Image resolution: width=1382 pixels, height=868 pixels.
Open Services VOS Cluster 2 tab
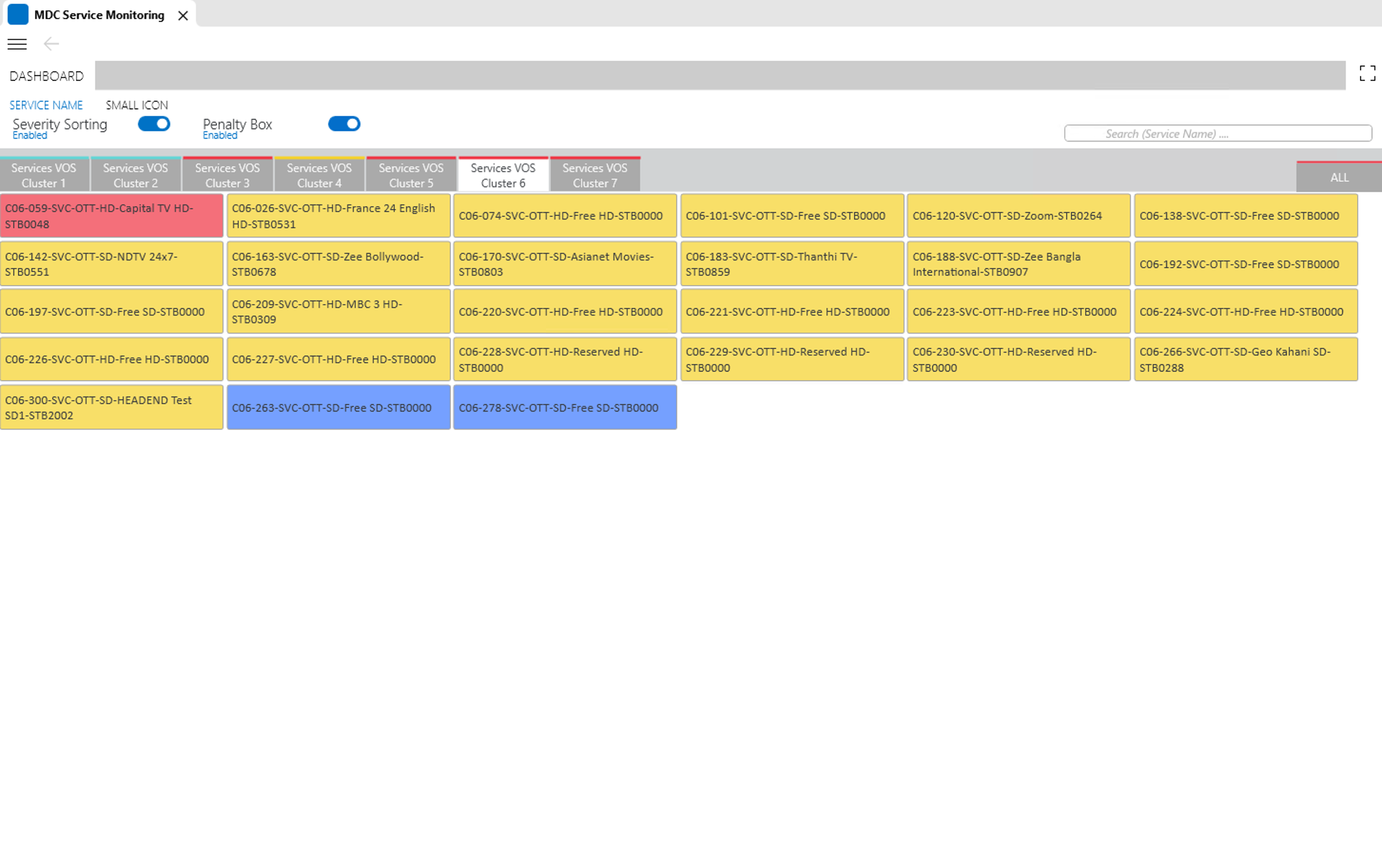click(136, 174)
